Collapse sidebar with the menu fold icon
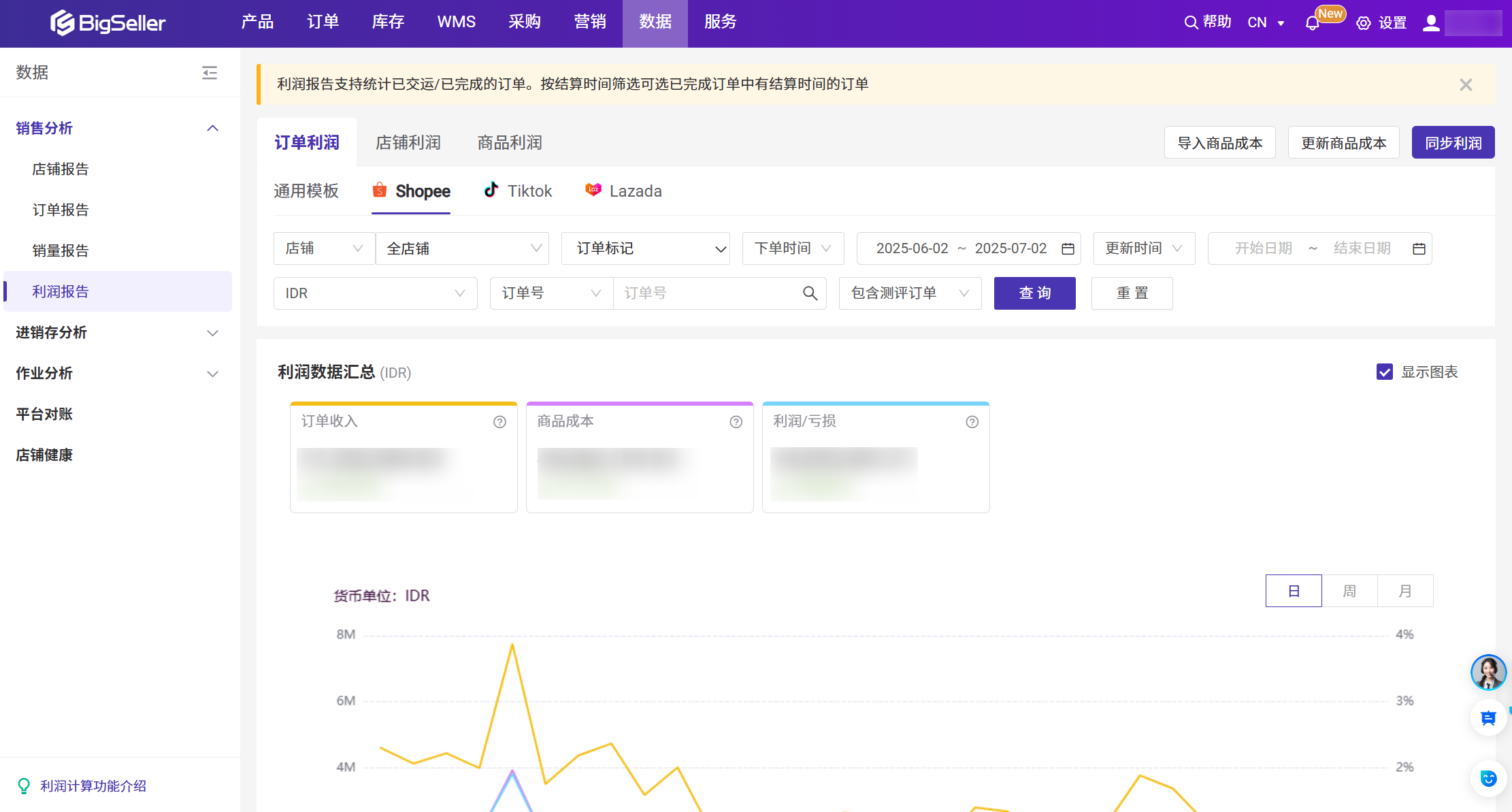This screenshot has height=812, width=1512. (210, 72)
